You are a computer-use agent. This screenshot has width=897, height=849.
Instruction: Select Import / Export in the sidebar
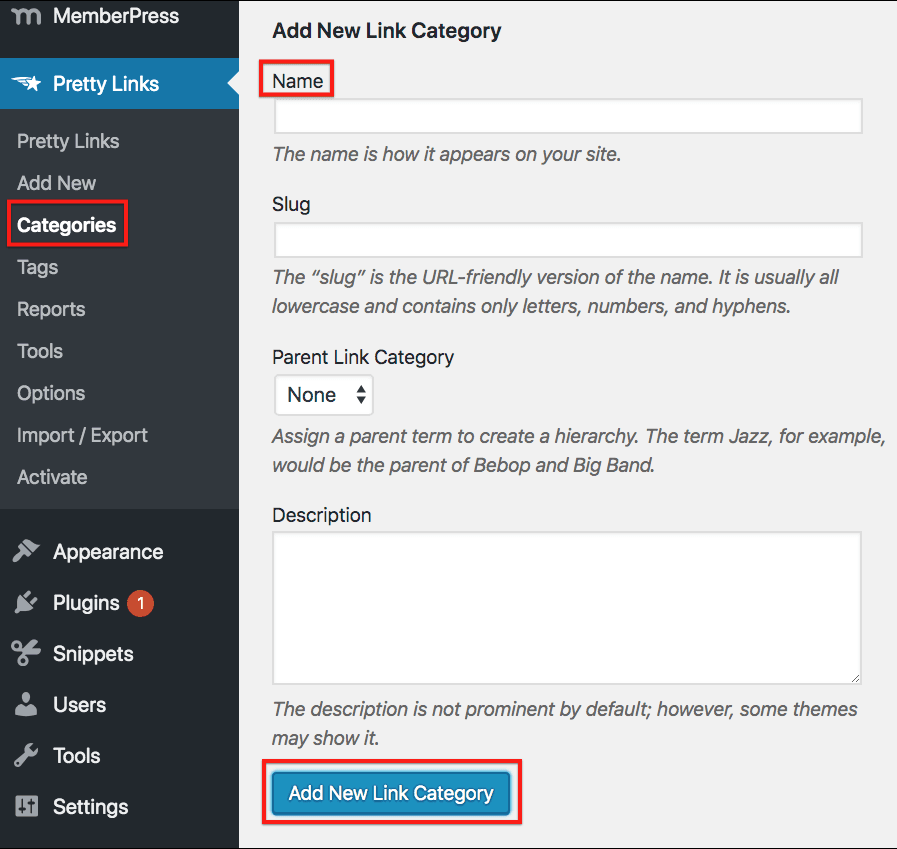tap(82, 435)
